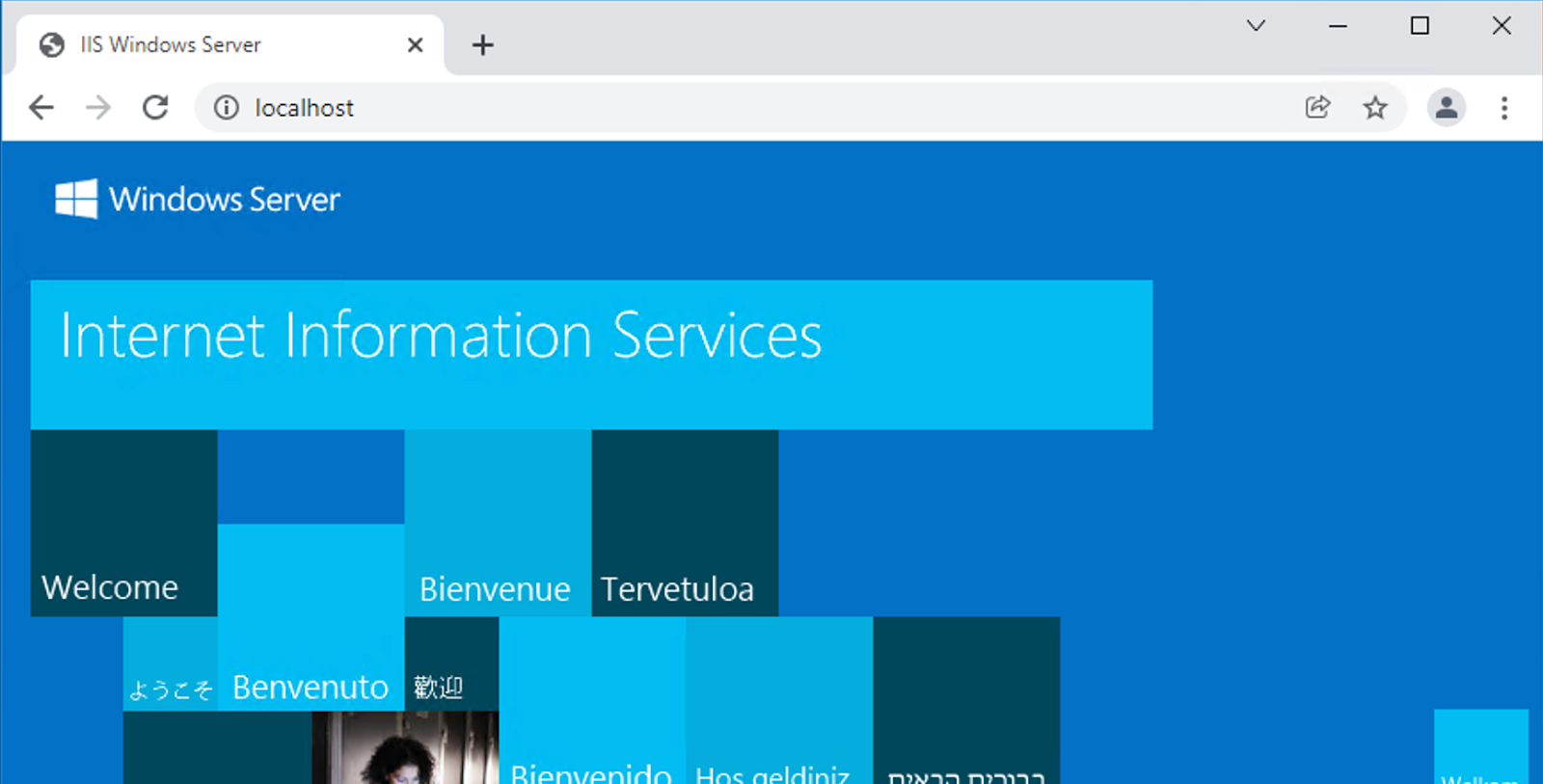The image size is (1543, 784).
Task: Maximize the Chrome window
Action: (x=1420, y=25)
